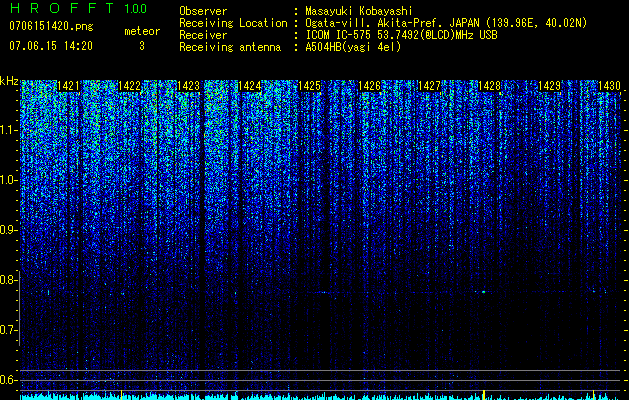Click the Receiver label
The width and height of the screenshot is (629, 400).
pyautogui.click(x=203, y=35)
